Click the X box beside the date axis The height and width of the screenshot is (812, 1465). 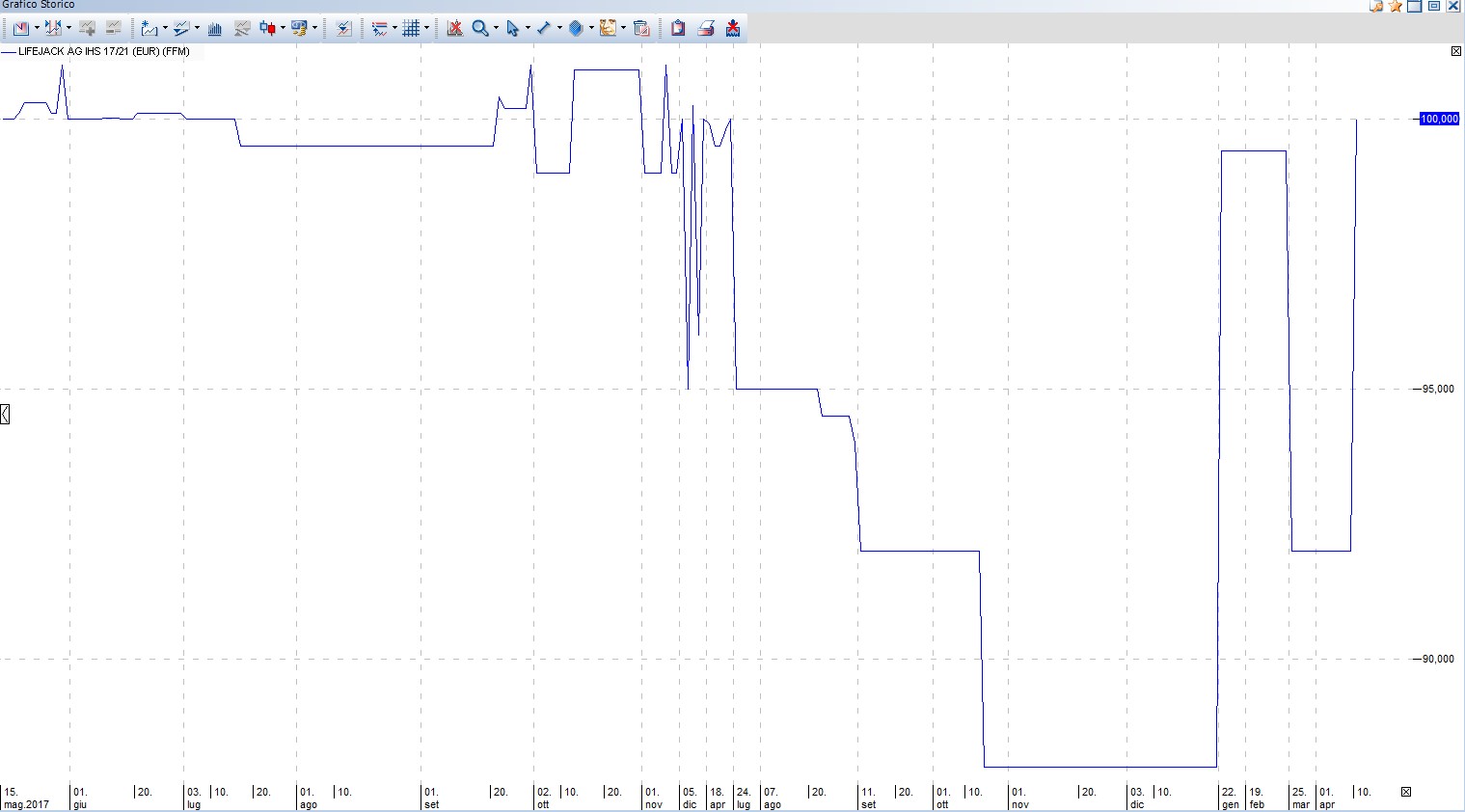(1406, 792)
